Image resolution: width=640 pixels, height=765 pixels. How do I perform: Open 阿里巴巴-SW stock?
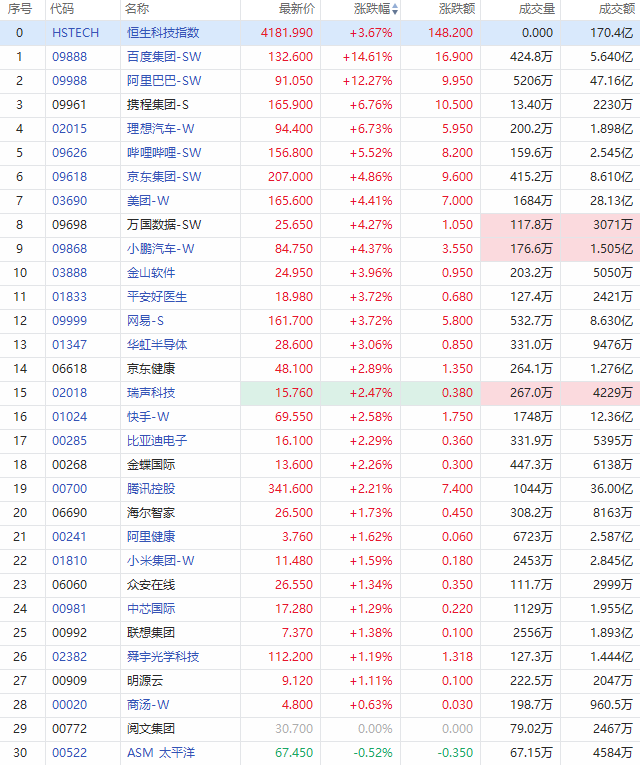[x=164, y=81]
